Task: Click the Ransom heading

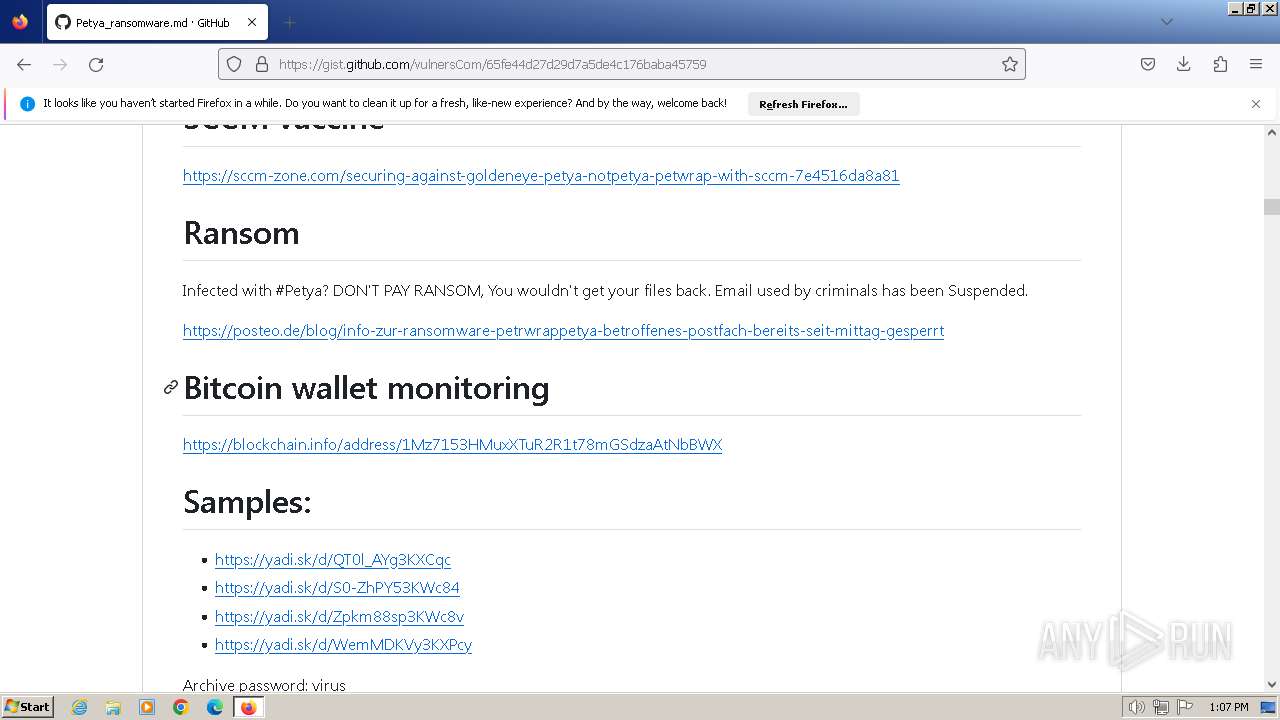Action: pyautogui.click(x=241, y=233)
